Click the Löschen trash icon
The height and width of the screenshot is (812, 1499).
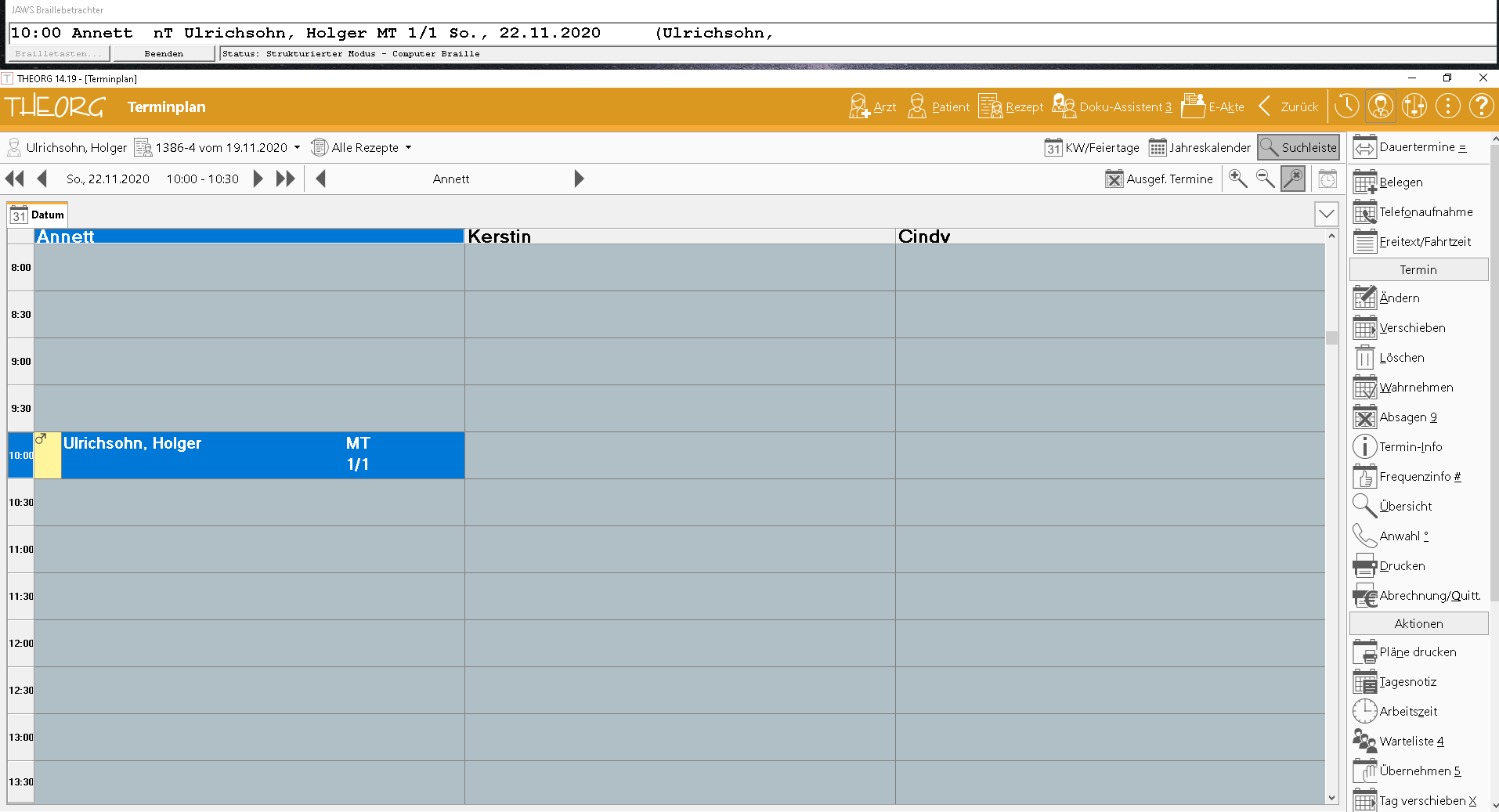pyautogui.click(x=1364, y=358)
